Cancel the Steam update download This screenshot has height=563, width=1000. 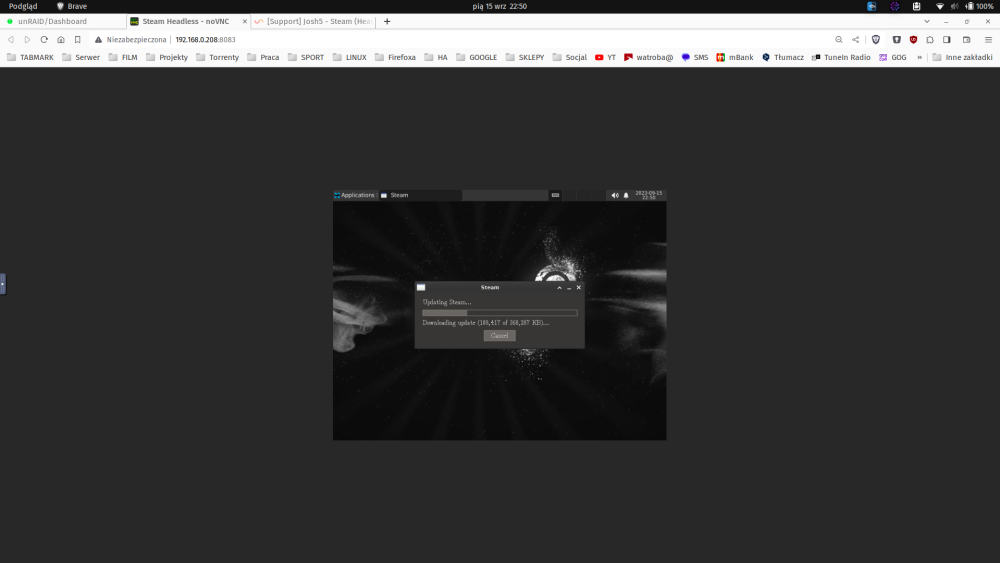(x=499, y=335)
